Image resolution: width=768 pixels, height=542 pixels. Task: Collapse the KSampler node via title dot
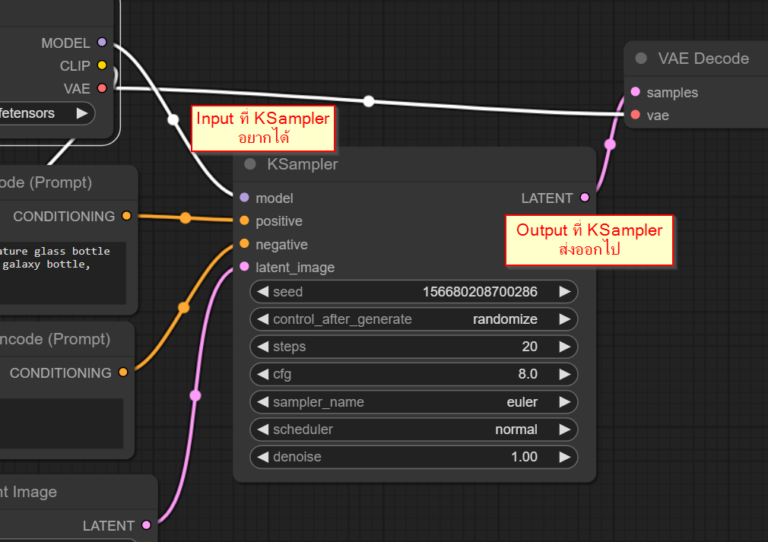tap(250, 164)
